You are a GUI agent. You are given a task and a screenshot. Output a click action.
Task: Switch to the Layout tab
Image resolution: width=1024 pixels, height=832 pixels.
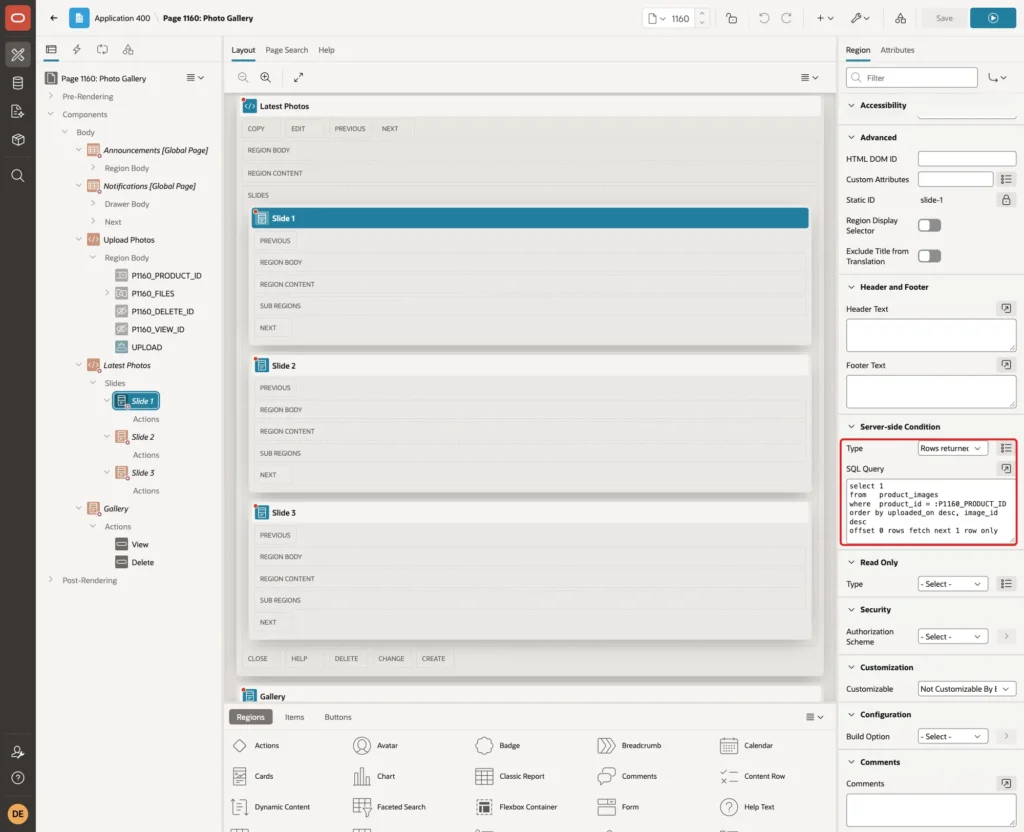(x=243, y=50)
